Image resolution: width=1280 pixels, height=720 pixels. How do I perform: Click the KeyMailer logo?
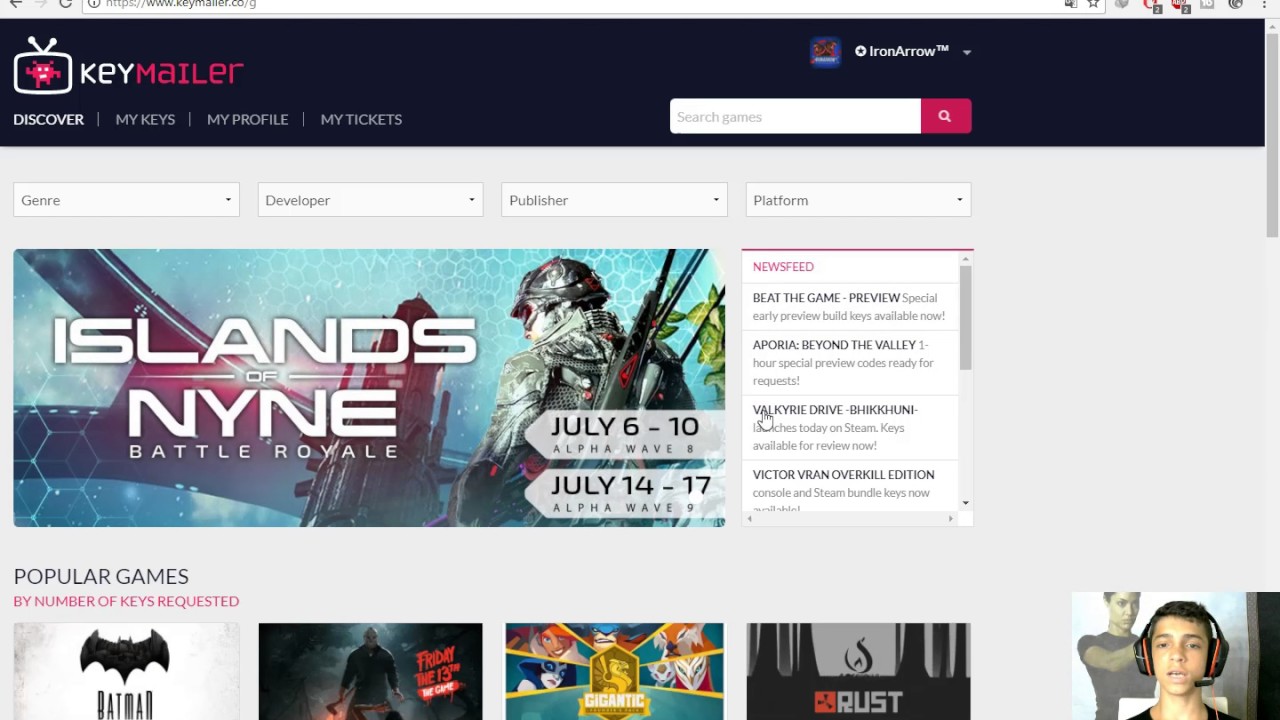pyautogui.click(x=128, y=66)
